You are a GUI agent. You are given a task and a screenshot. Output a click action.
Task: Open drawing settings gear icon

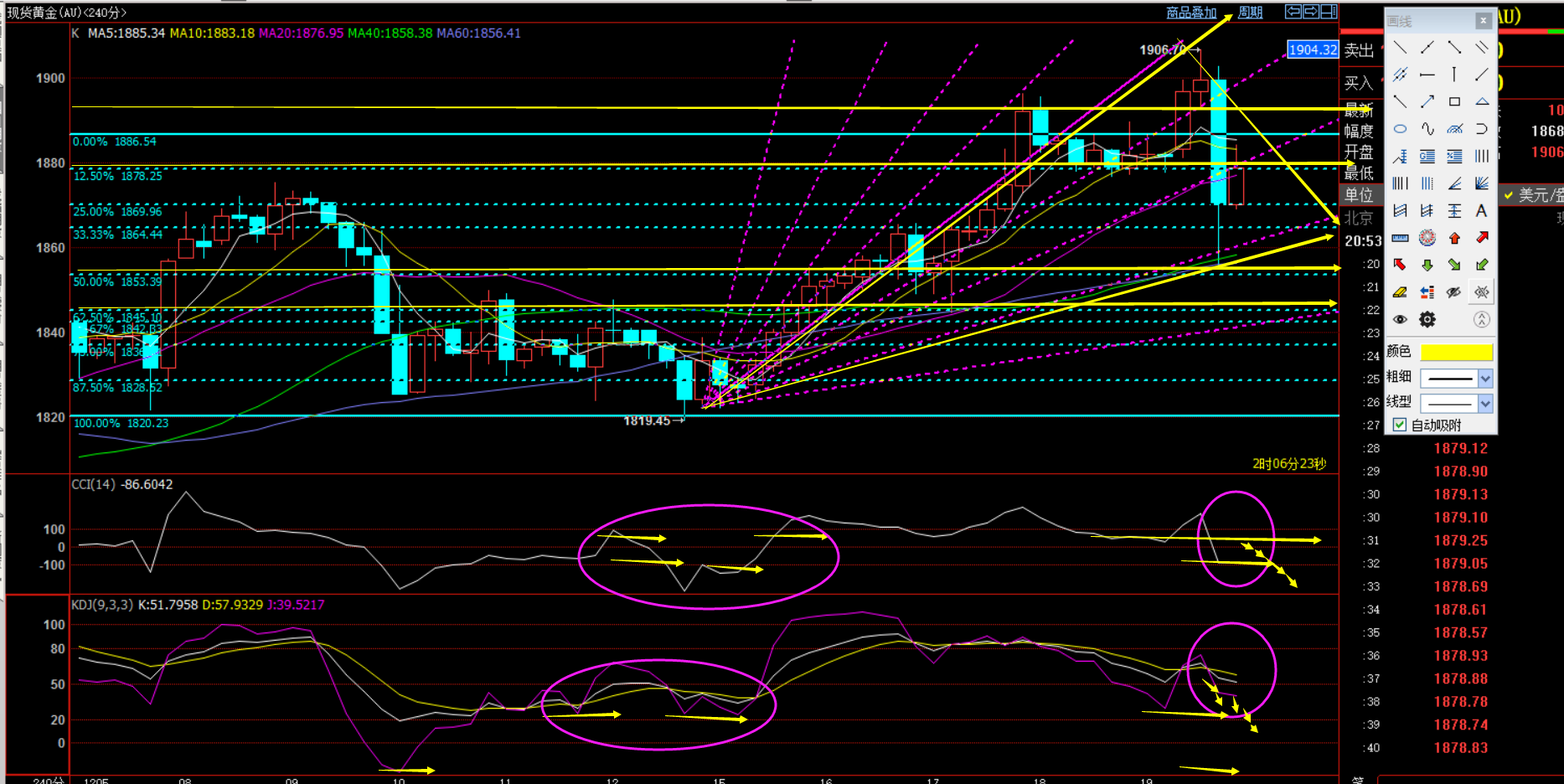tap(1427, 319)
